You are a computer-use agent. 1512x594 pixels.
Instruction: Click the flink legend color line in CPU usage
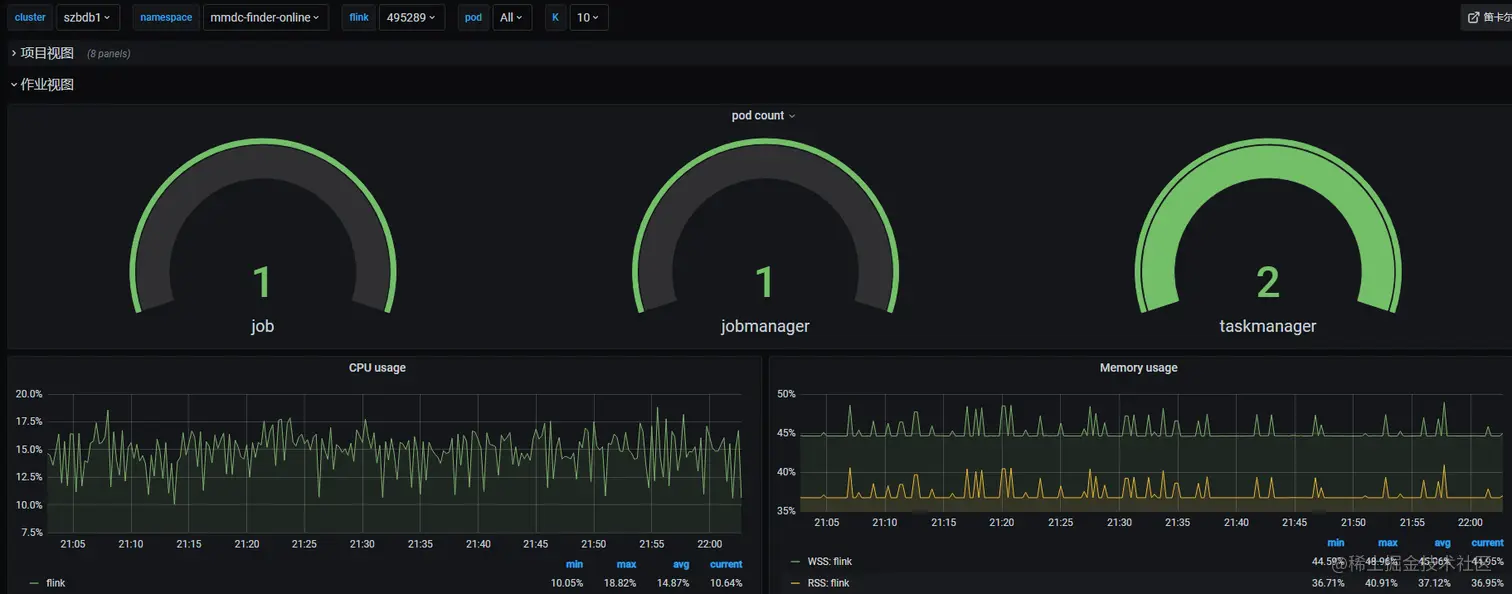(x=34, y=583)
